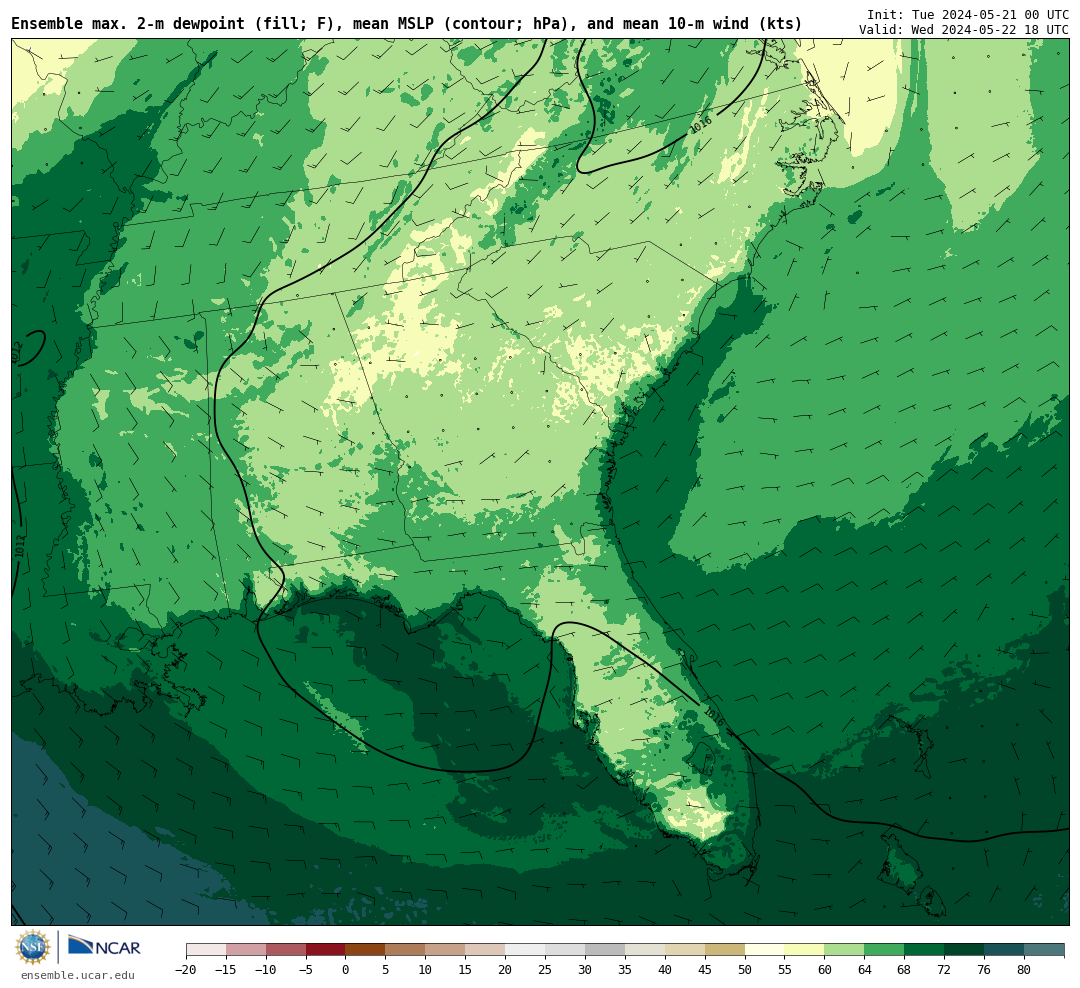Click the colorbar tick label -20
The height and width of the screenshot is (988, 1080).
click(x=186, y=969)
